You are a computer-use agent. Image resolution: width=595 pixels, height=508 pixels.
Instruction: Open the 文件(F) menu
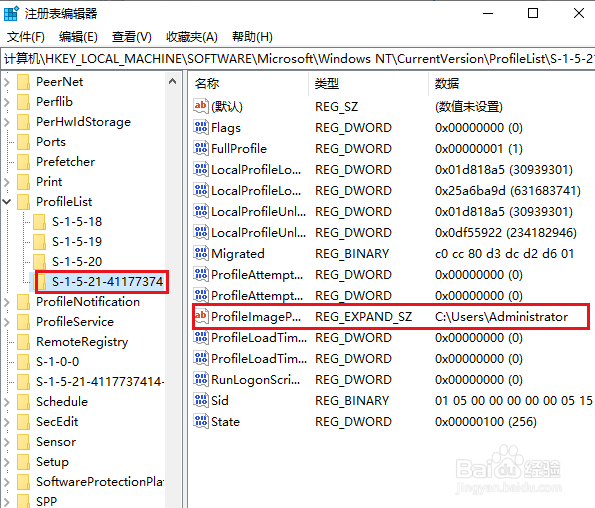26,37
